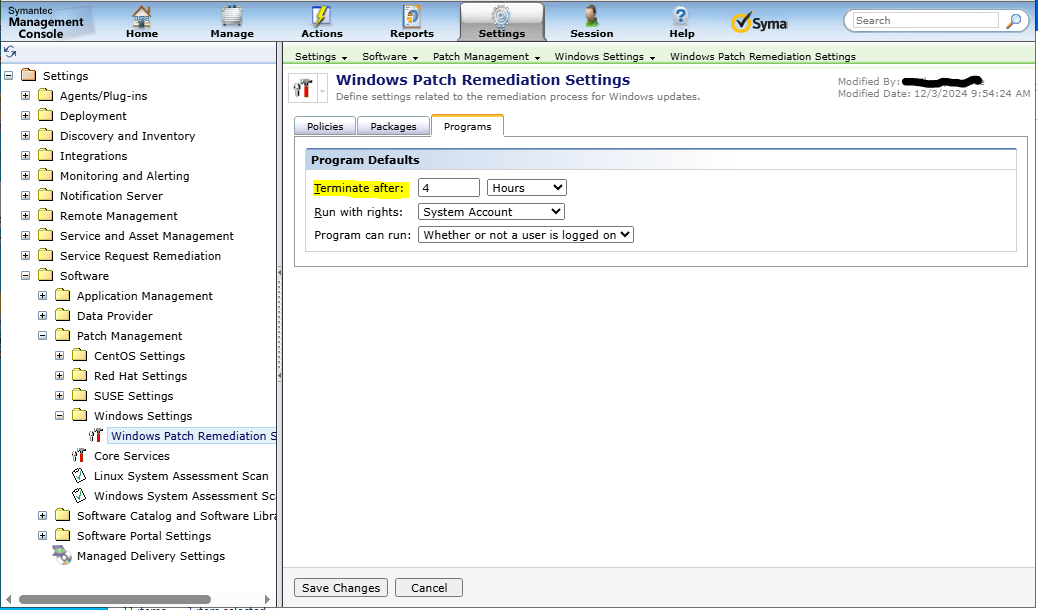
Task: Click the Save Changes button
Action: coord(341,588)
